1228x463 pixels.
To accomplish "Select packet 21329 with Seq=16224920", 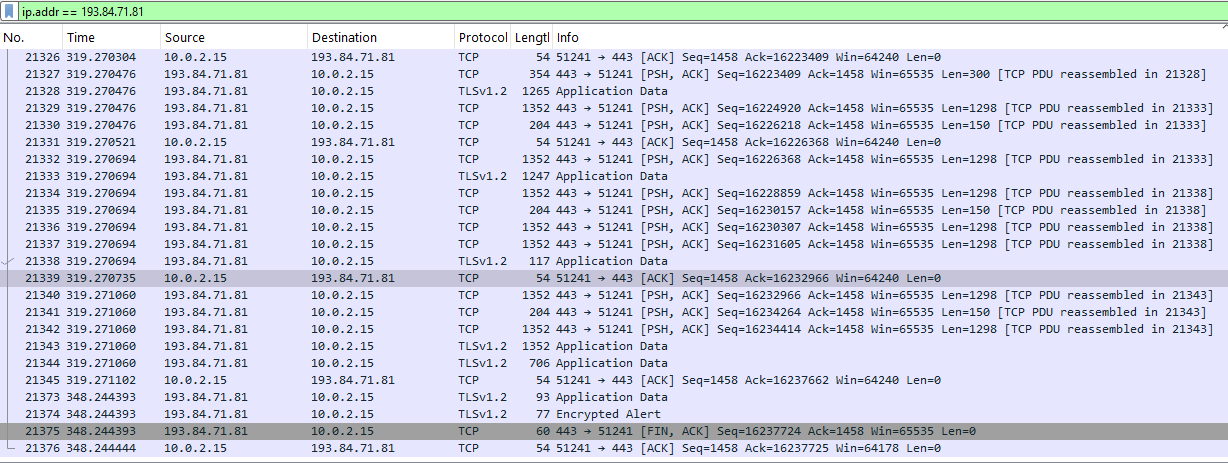I will (614, 108).
